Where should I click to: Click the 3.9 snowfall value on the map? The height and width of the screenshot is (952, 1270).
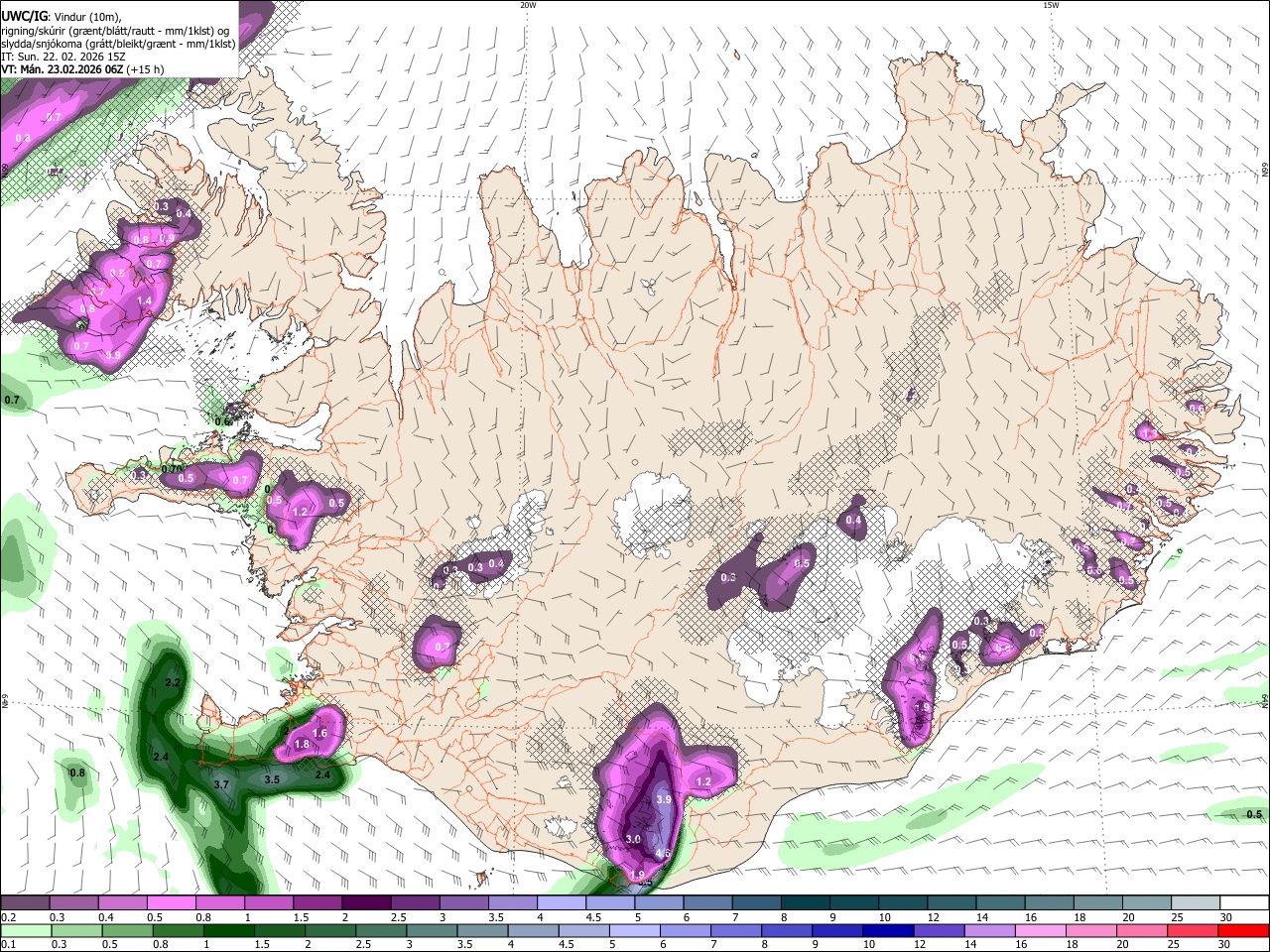coord(665,799)
